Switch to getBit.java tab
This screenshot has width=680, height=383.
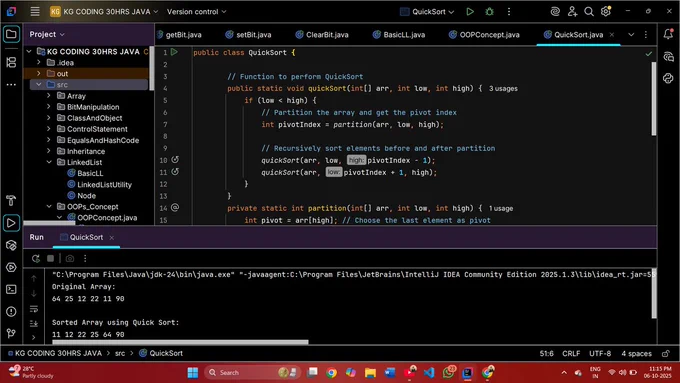[x=179, y=35]
